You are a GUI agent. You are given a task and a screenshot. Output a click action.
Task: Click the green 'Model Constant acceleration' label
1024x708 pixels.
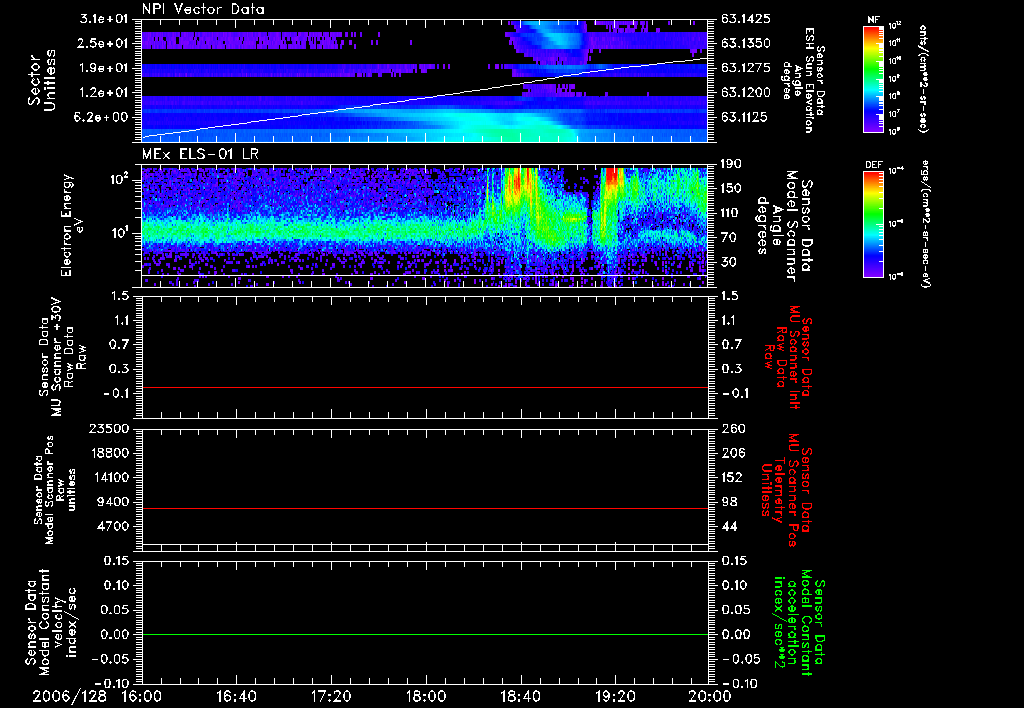797,623
